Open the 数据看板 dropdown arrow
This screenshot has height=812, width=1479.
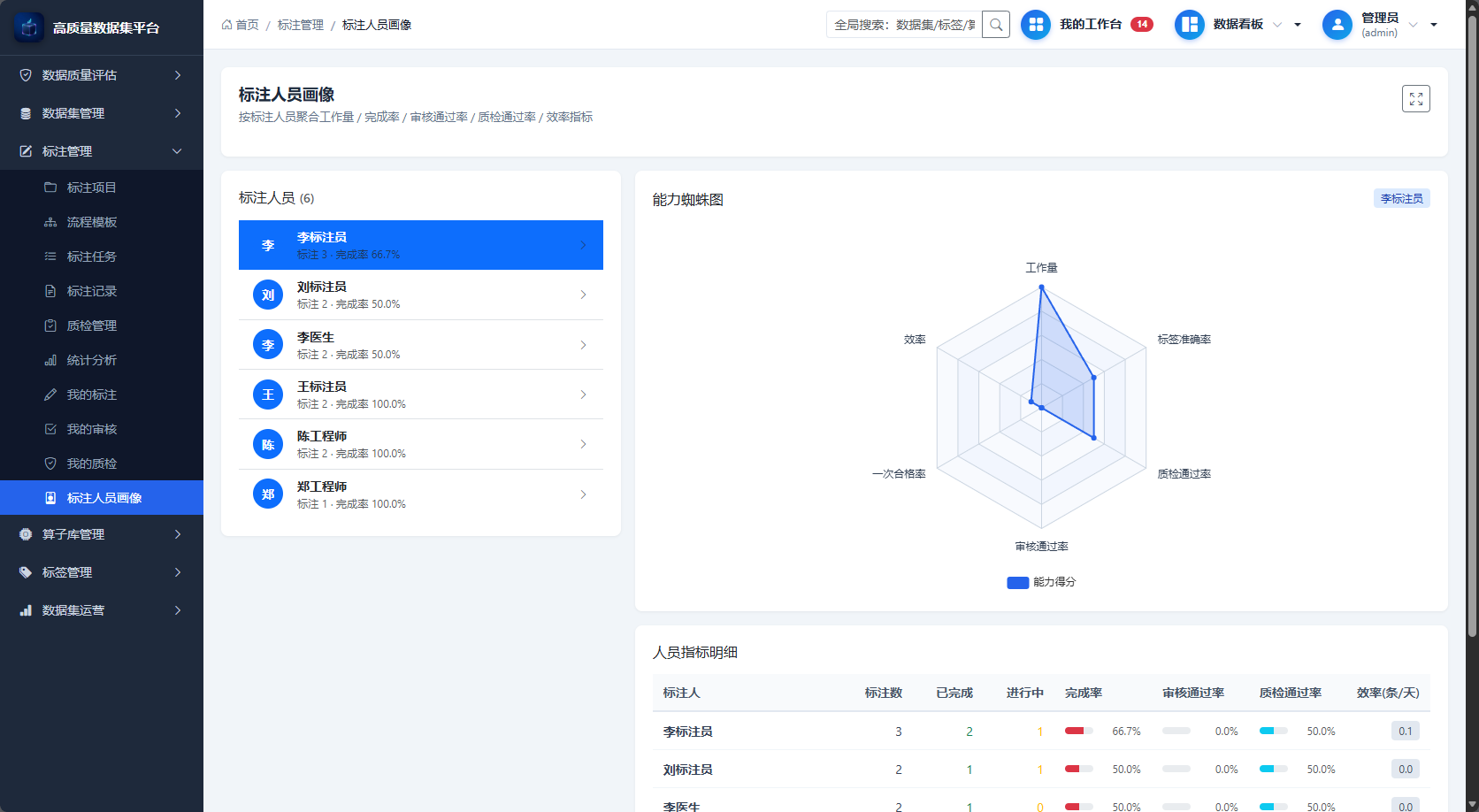tap(1298, 25)
